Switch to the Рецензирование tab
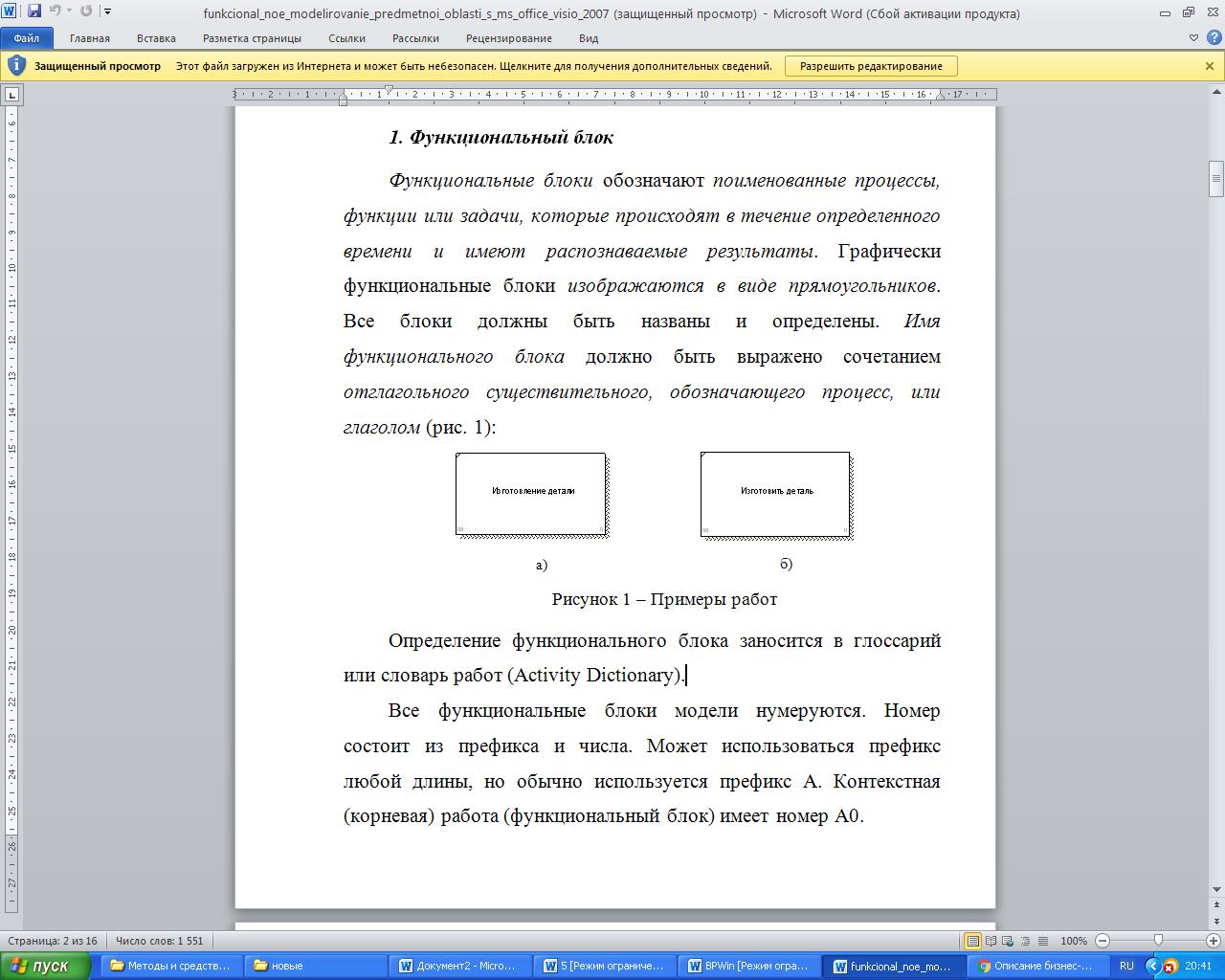The width and height of the screenshot is (1225, 980). tap(509, 38)
